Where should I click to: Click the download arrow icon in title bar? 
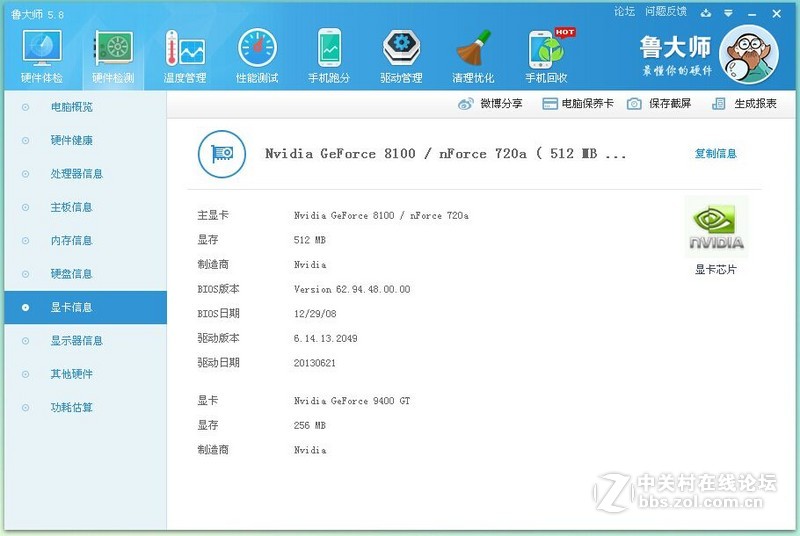706,13
